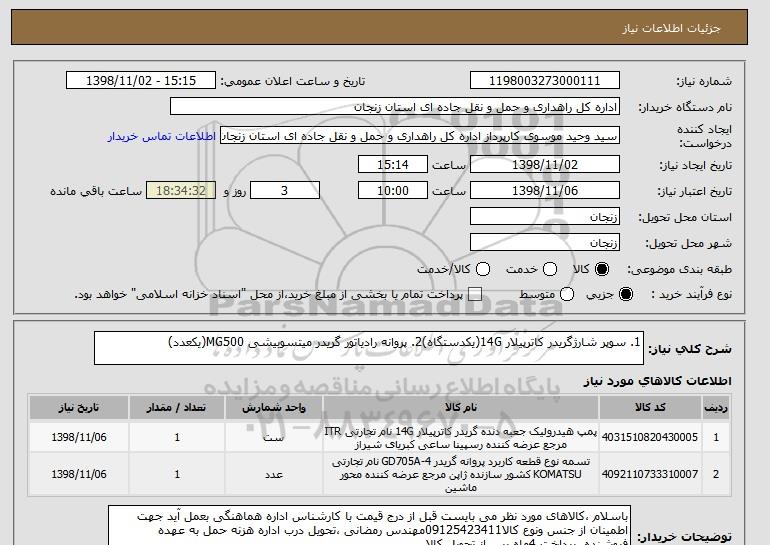Click the شماره نیاز field 1198003273000111

click(545, 81)
